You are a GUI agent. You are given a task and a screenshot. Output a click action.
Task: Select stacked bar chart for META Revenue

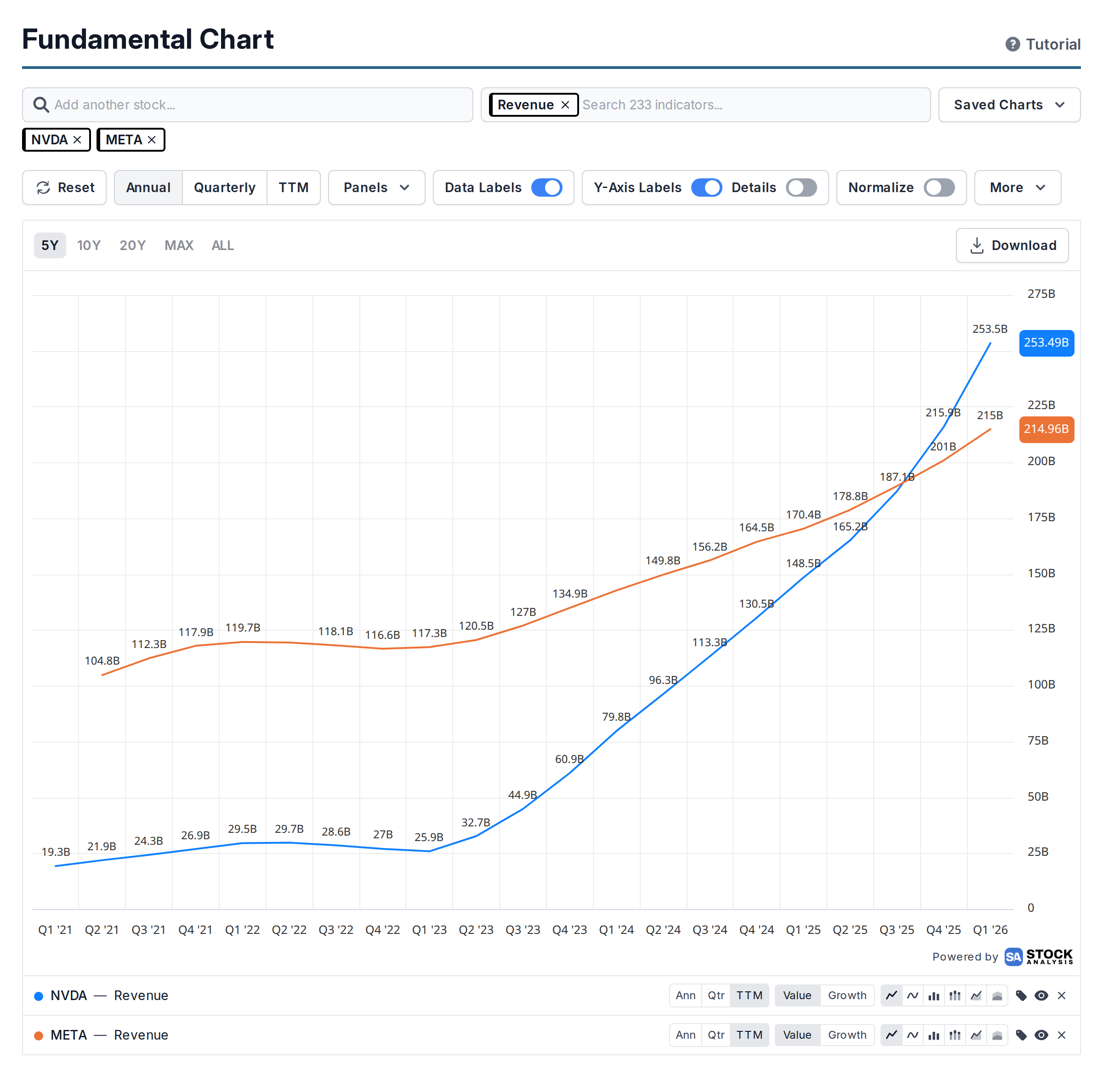pos(955,1035)
